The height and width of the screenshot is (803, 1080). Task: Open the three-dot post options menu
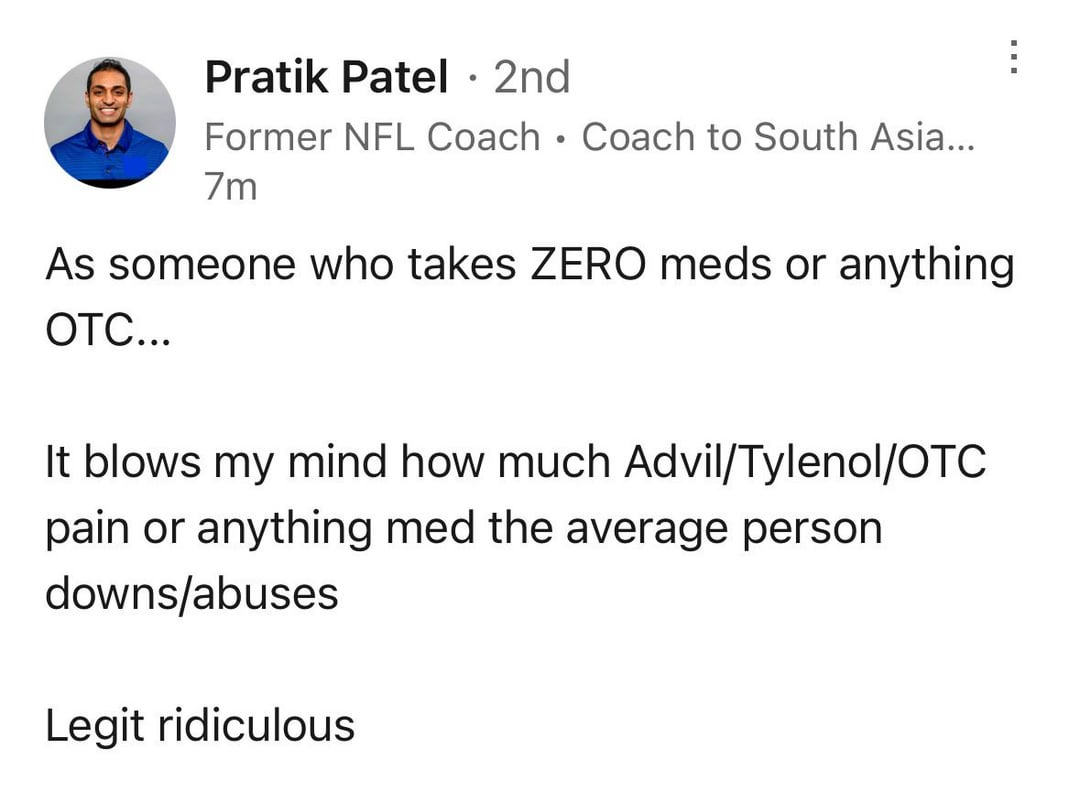coord(1015,57)
